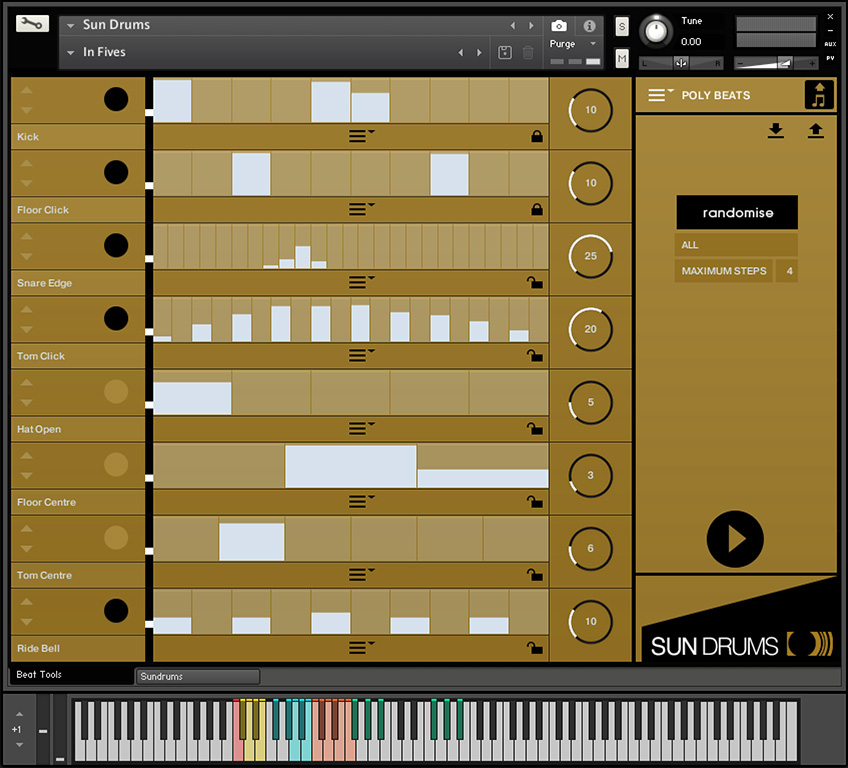The image size is (848, 768).
Task: Go to the next snapshot beside In Fives
Action: pyautogui.click(x=479, y=52)
